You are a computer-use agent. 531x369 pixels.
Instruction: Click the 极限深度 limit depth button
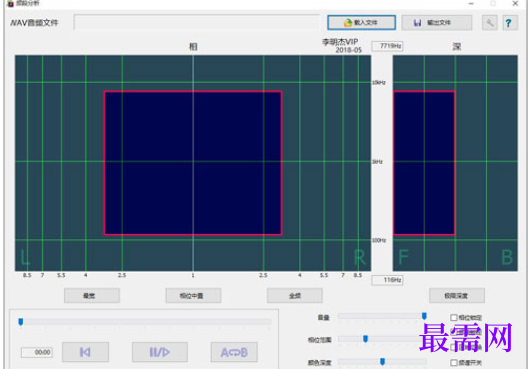click(457, 296)
